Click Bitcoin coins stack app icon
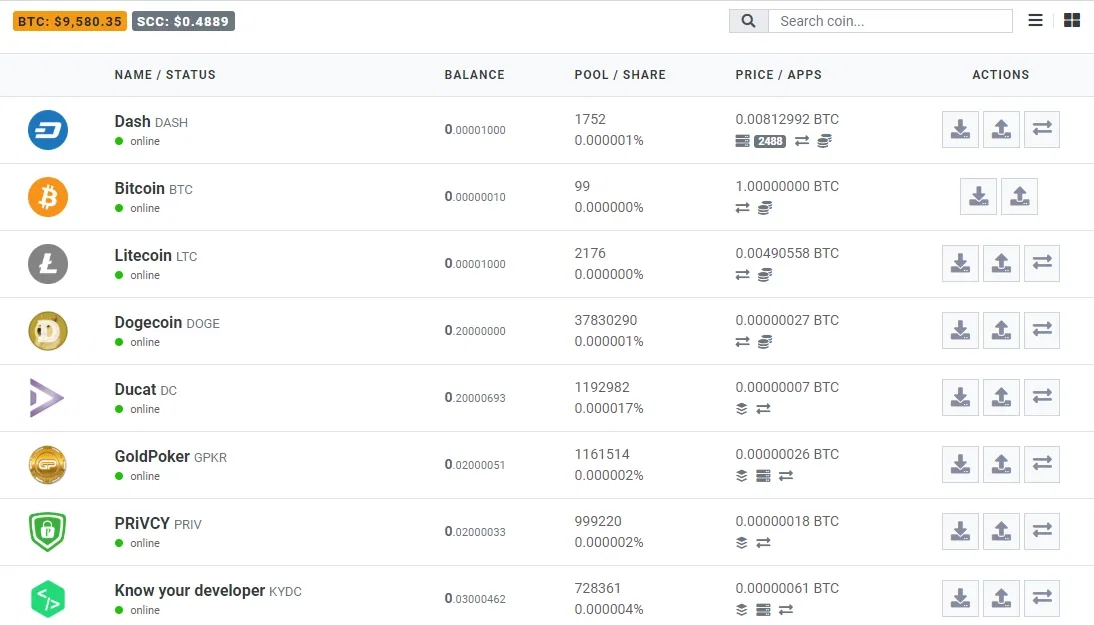This screenshot has height=625, width=1094. click(x=765, y=208)
